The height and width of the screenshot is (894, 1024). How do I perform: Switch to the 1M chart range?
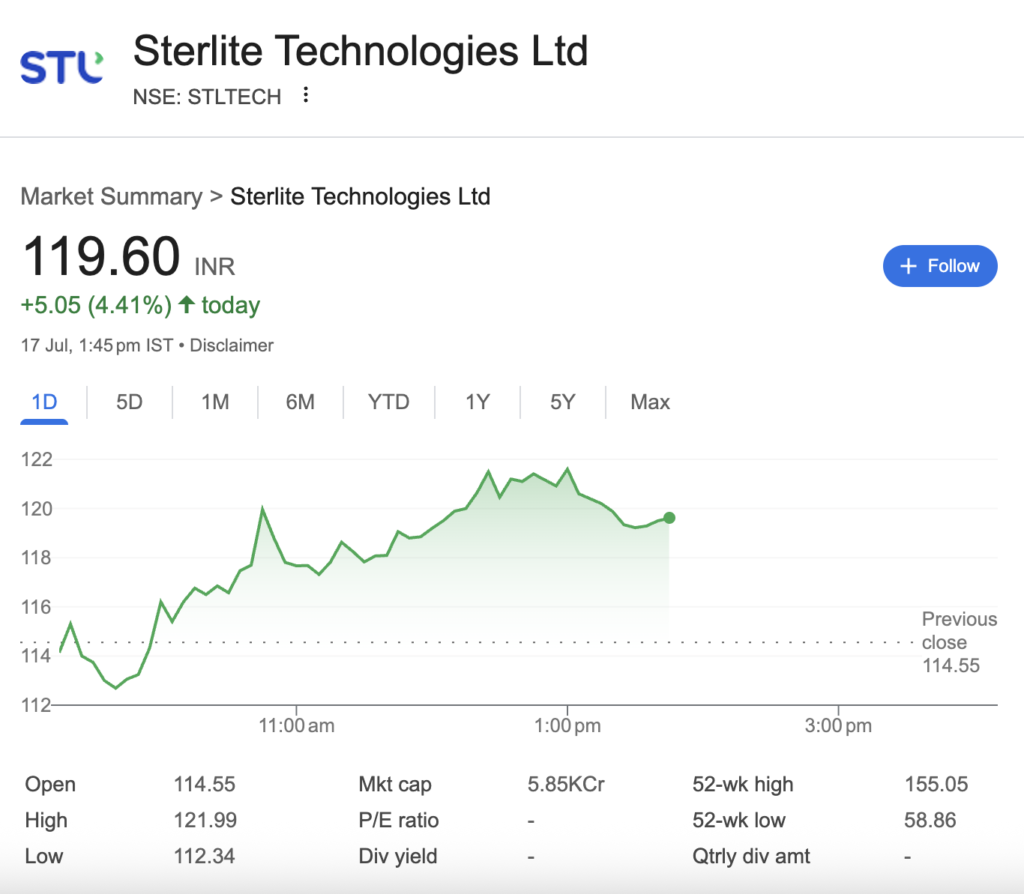click(x=215, y=402)
